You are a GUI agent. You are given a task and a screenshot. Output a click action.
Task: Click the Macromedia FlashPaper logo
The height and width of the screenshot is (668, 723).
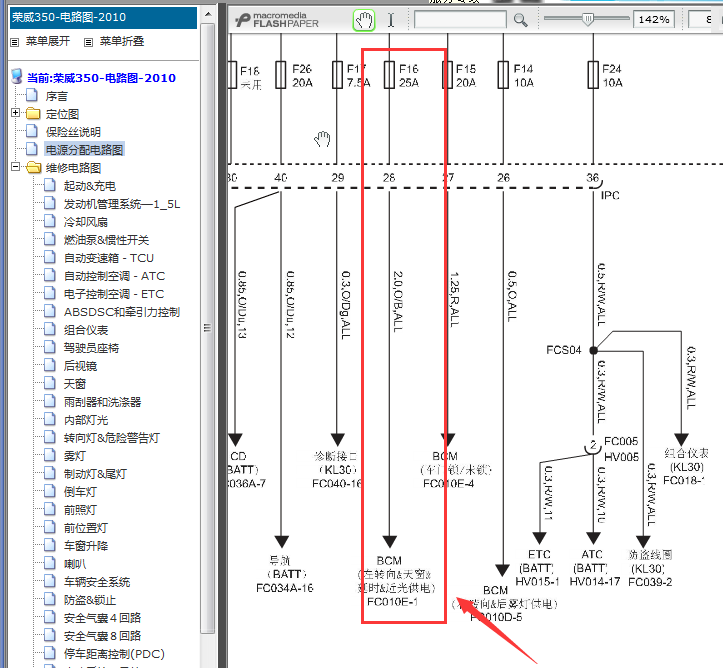(x=277, y=20)
